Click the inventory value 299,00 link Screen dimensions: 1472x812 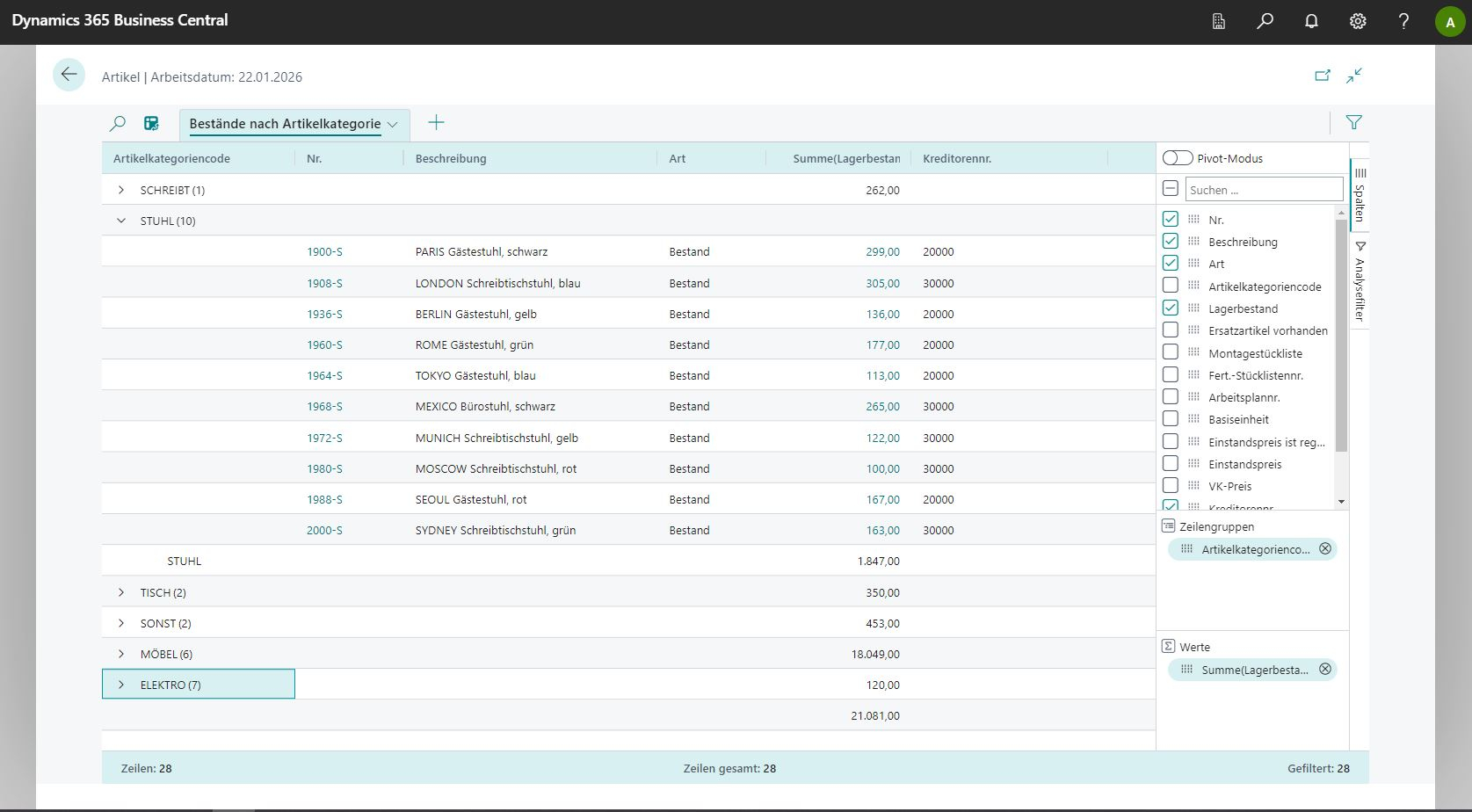(x=882, y=252)
